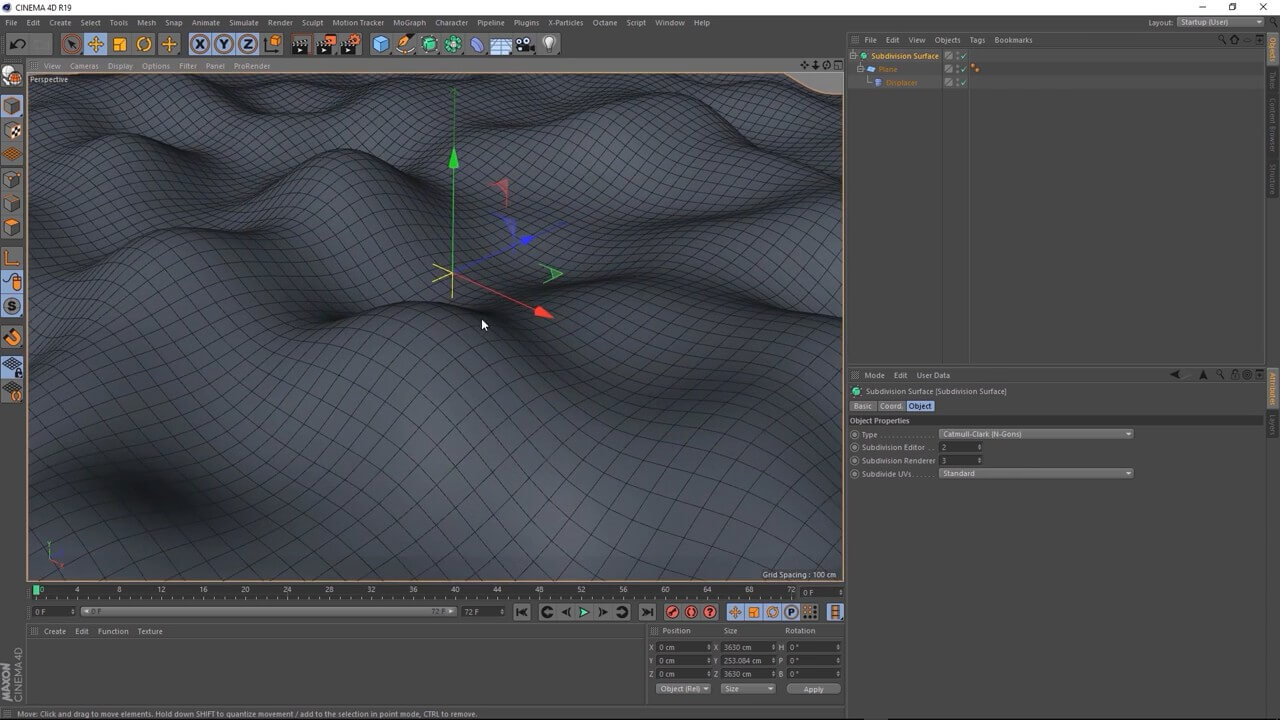
Task: Switch to the Coord. tab
Action: (890, 406)
